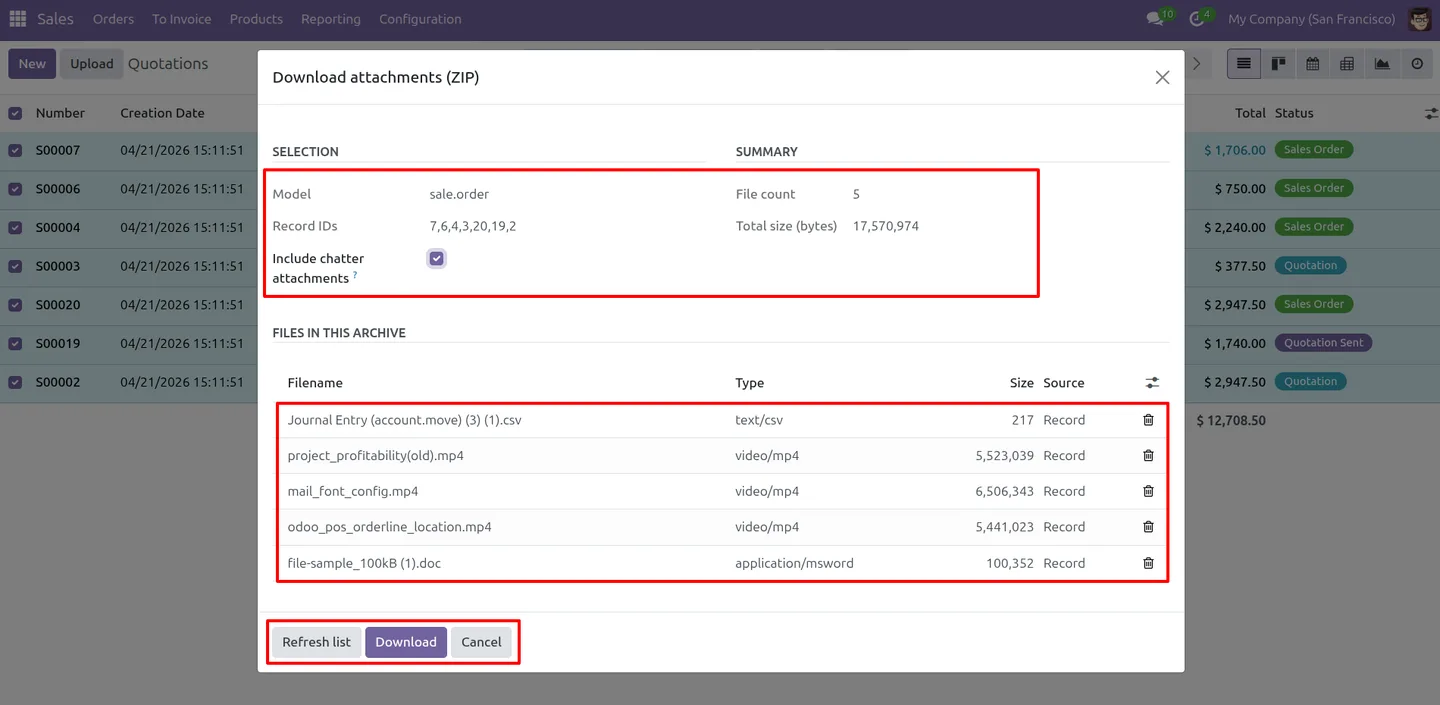
Task: Click the Quotation Sent status badge
Action: click(x=1323, y=343)
